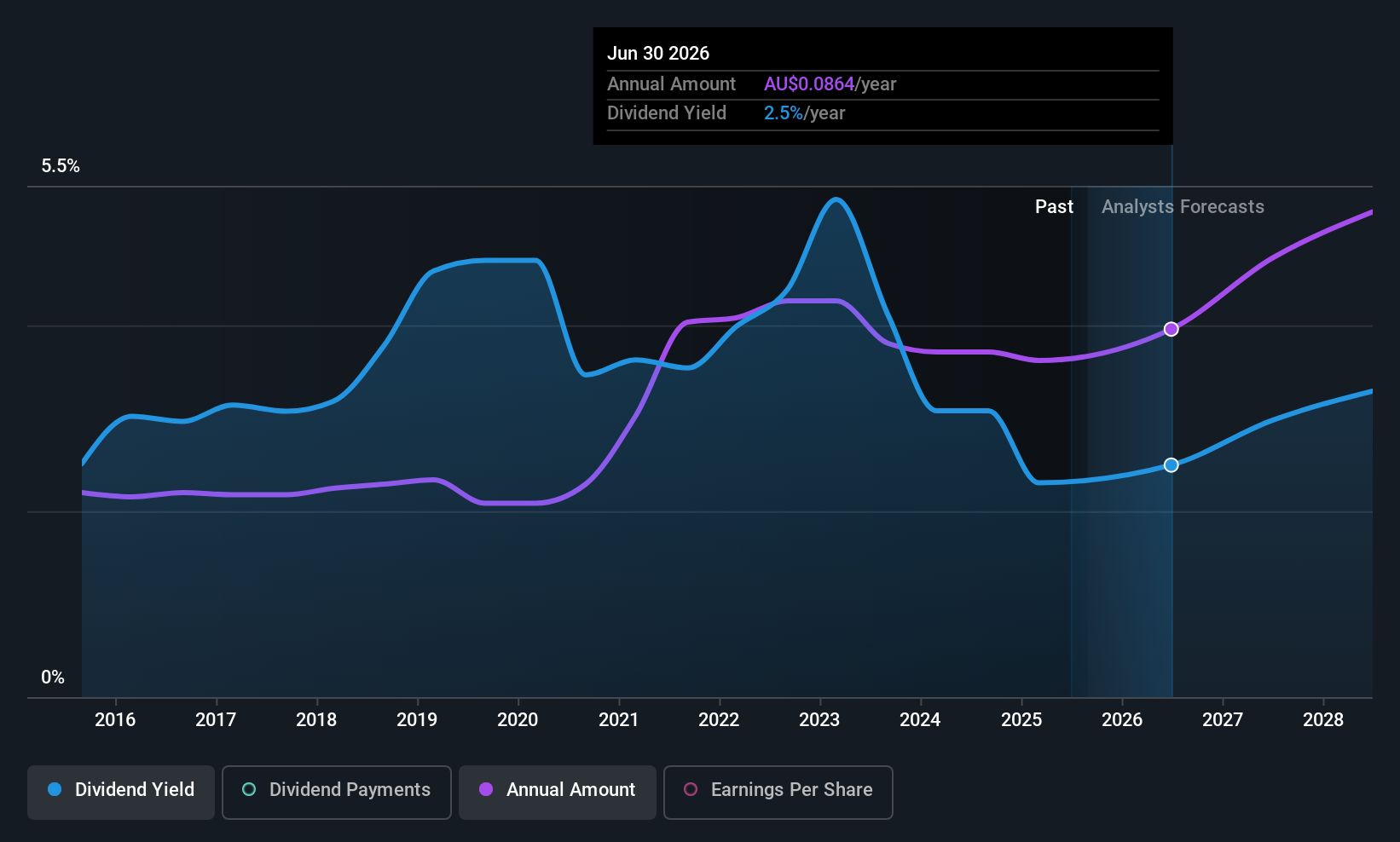Click the Analysts Forecasts label
1400x842 pixels.
(1183, 207)
